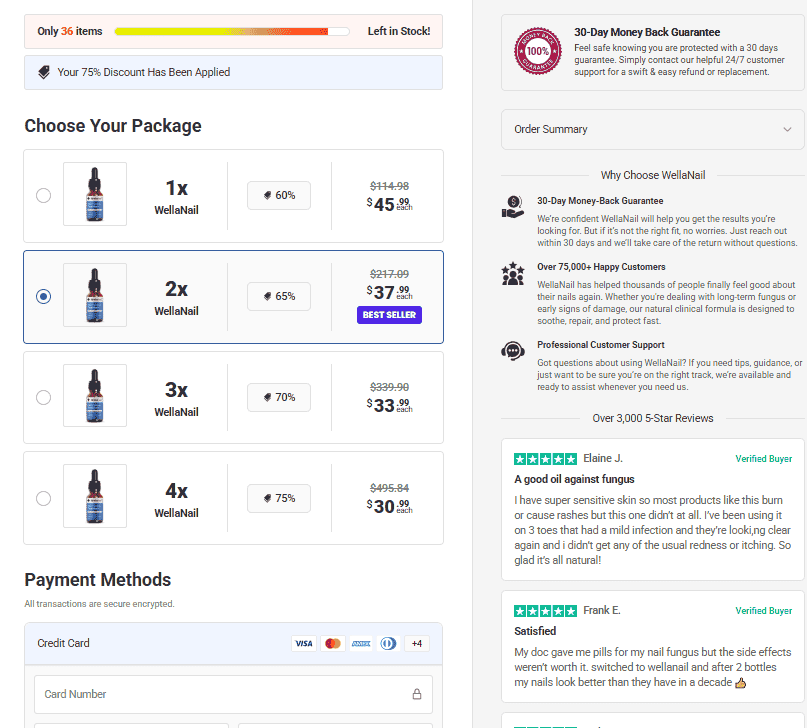Click the $45.99 each price
Viewport: 807px width, 728px height.
389,204
